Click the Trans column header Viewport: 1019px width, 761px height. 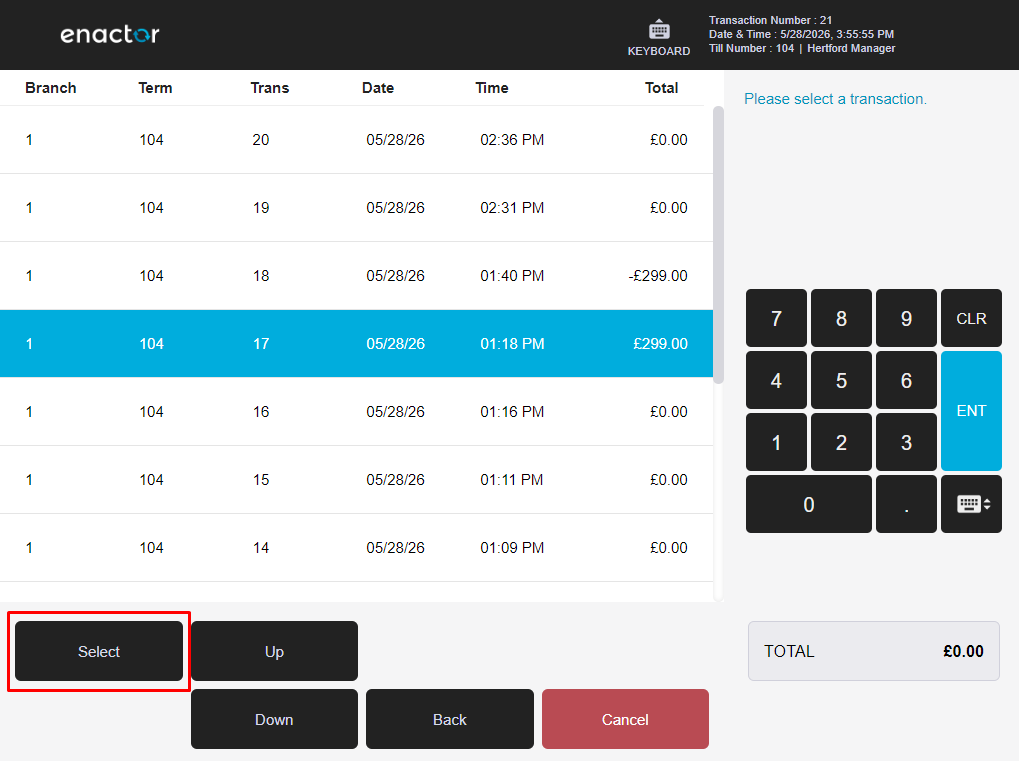point(270,88)
